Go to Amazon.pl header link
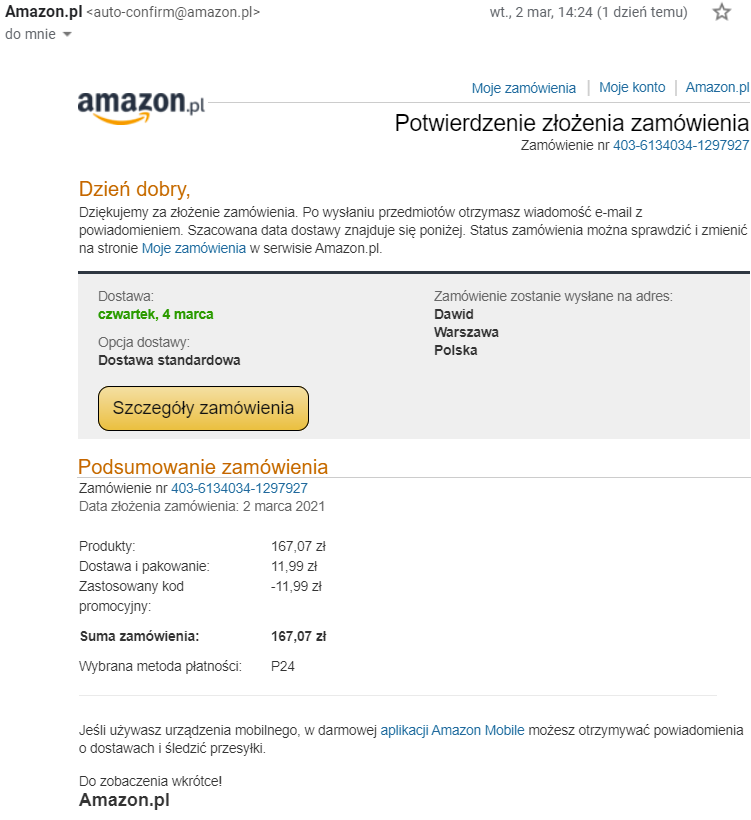The image size is (751, 820). click(x=717, y=87)
